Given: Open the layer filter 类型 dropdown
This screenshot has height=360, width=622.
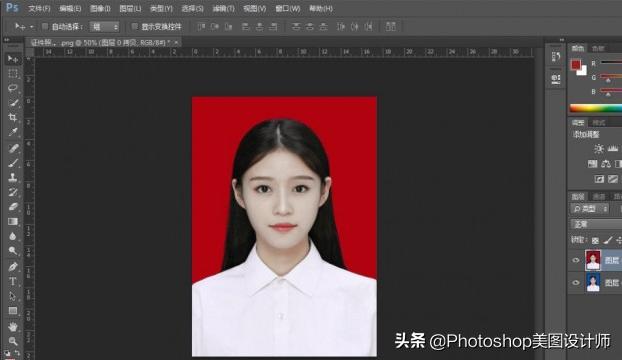Looking at the screenshot, I should (x=589, y=209).
